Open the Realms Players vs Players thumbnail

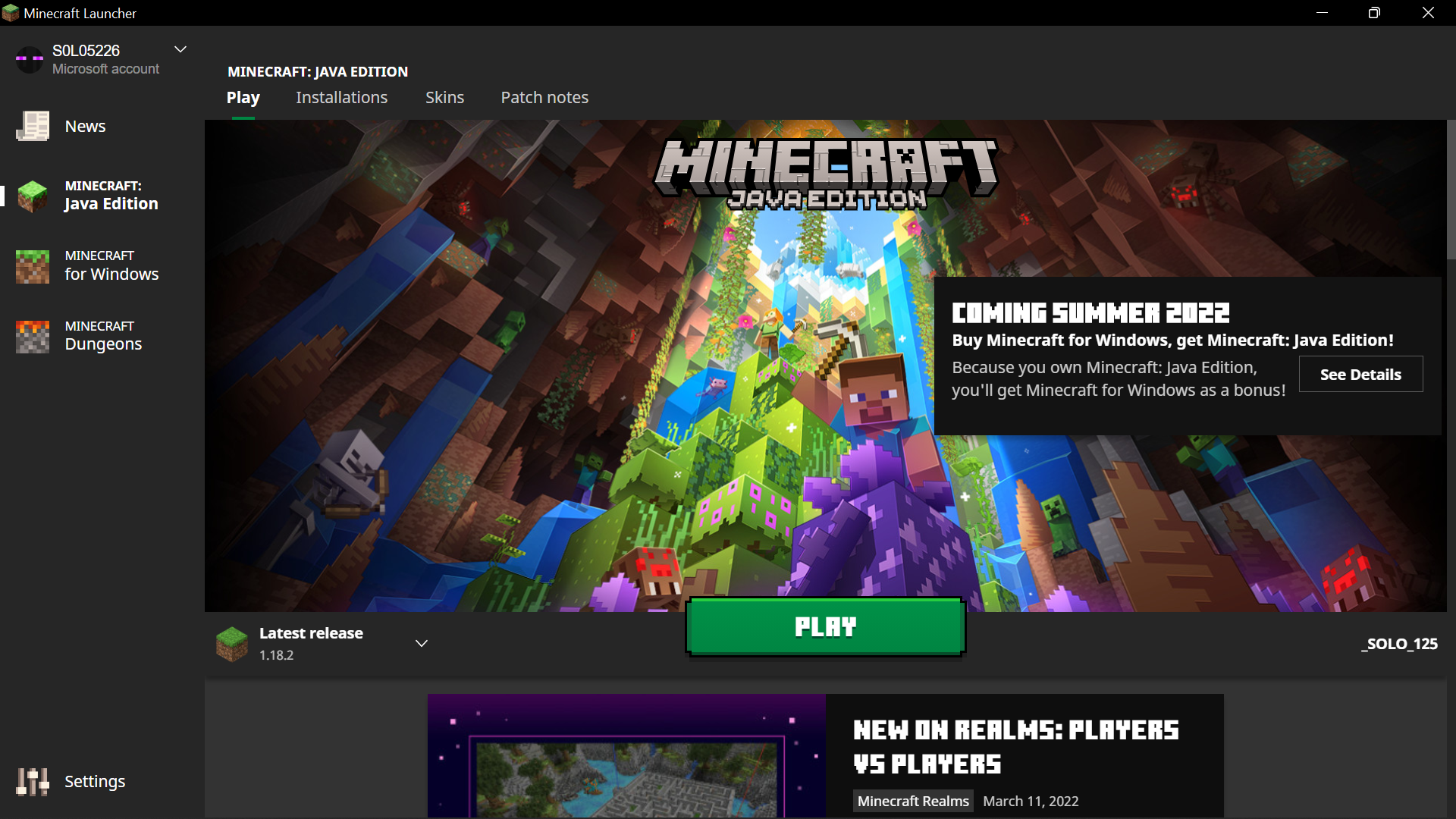626,756
